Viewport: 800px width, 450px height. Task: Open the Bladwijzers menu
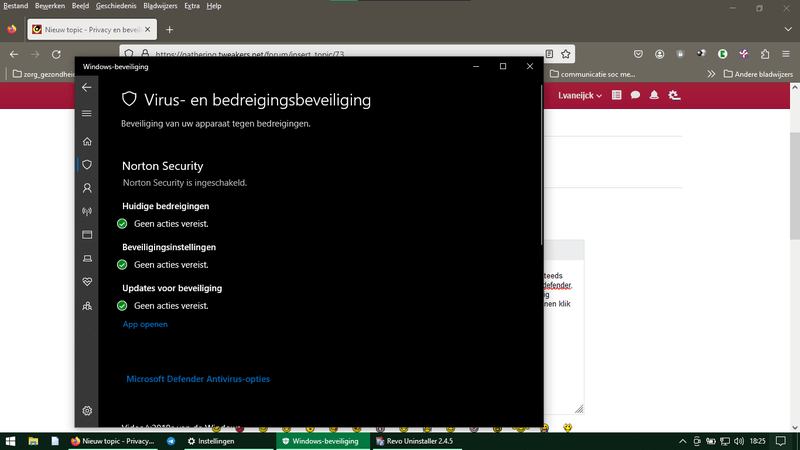coord(160,6)
